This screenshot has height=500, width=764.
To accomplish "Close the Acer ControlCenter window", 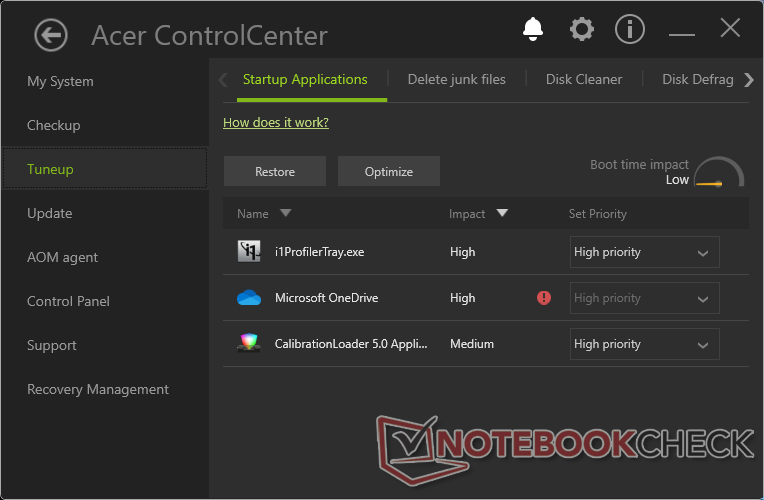I will click(x=730, y=28).
